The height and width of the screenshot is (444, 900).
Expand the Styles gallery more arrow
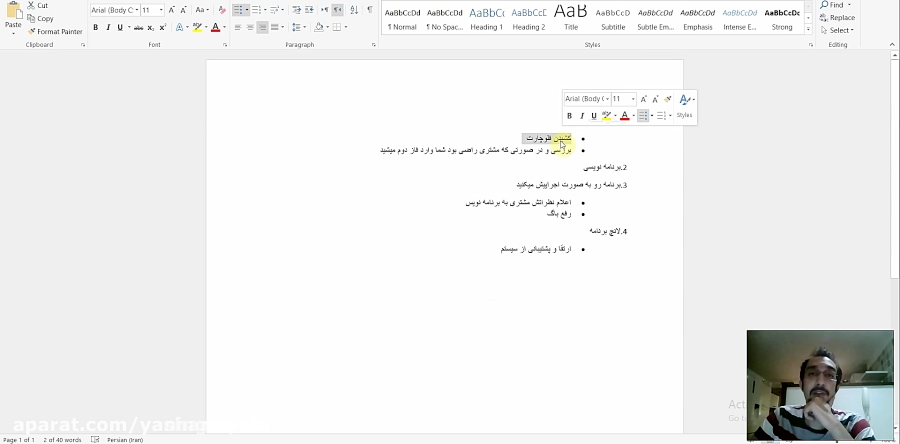click(x=809, y=29)
